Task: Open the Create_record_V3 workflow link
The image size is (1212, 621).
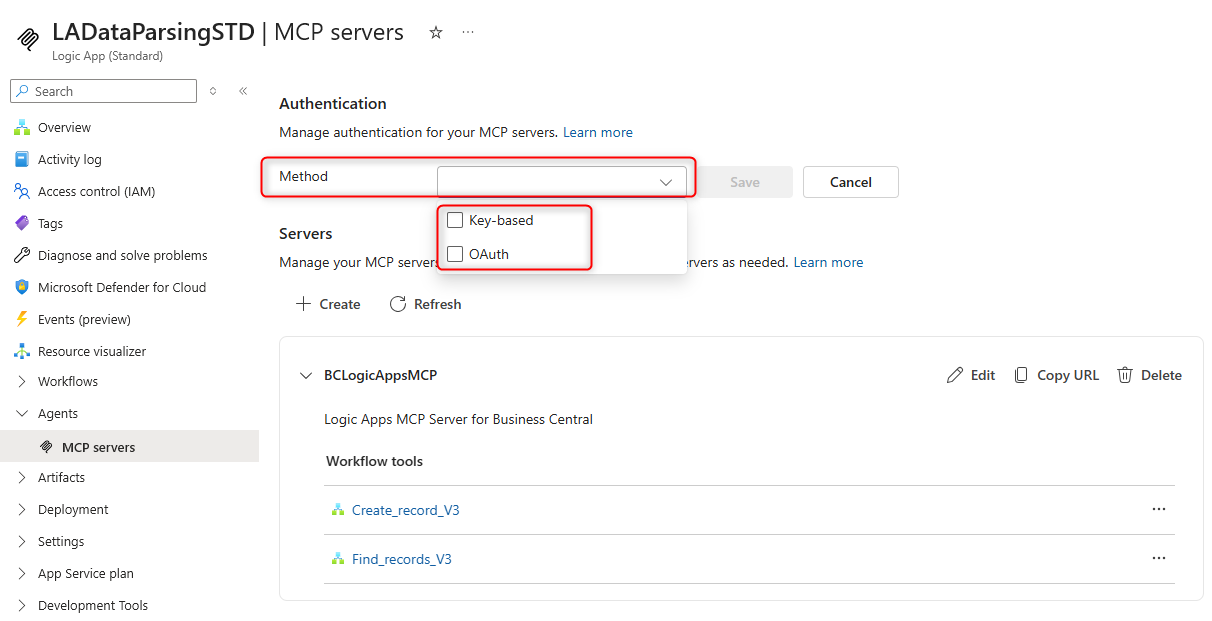Action: [405, 510]
